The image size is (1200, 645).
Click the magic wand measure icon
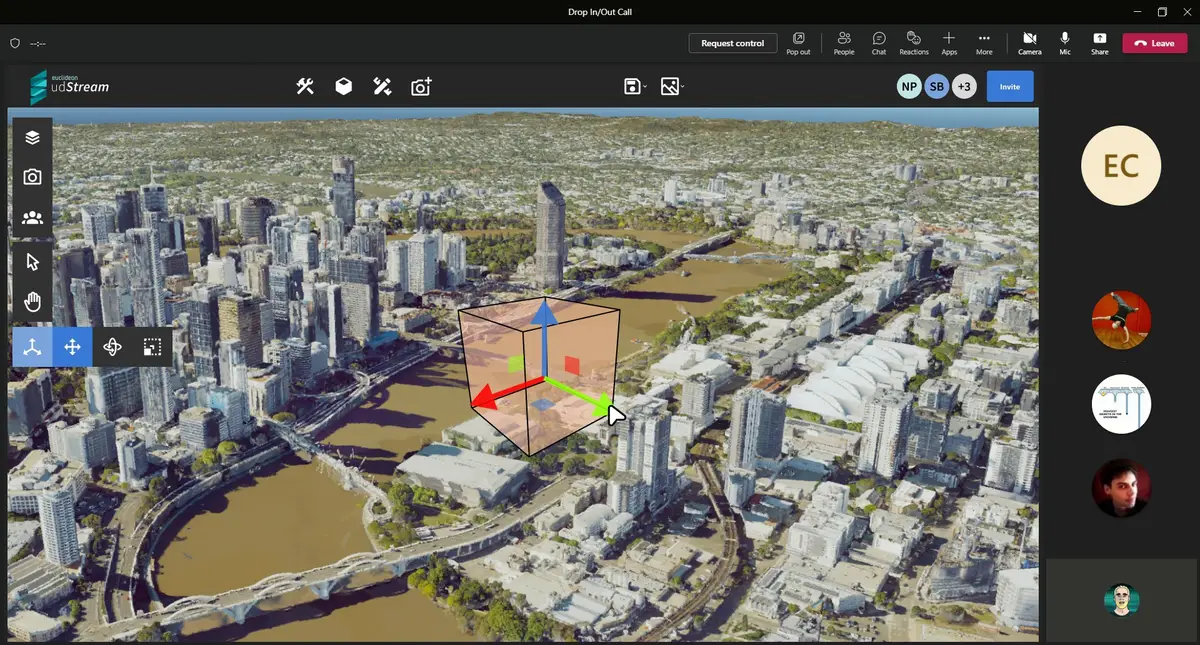point(382,87)
